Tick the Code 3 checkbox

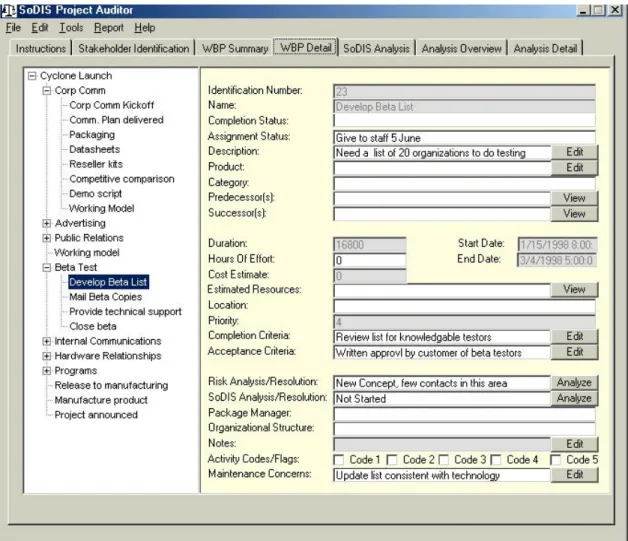point(444,460)
